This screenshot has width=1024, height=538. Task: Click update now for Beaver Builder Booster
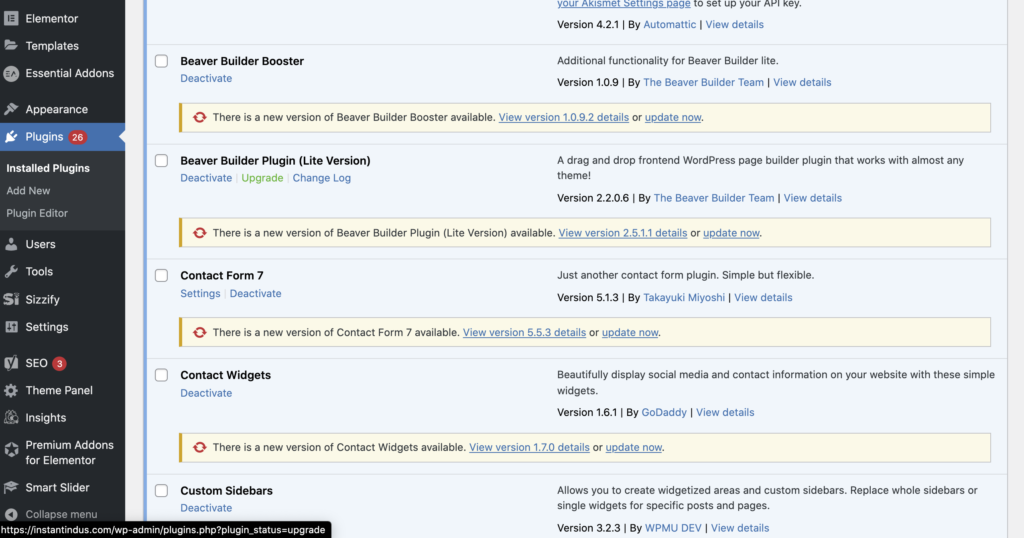(x=673, y=118)
